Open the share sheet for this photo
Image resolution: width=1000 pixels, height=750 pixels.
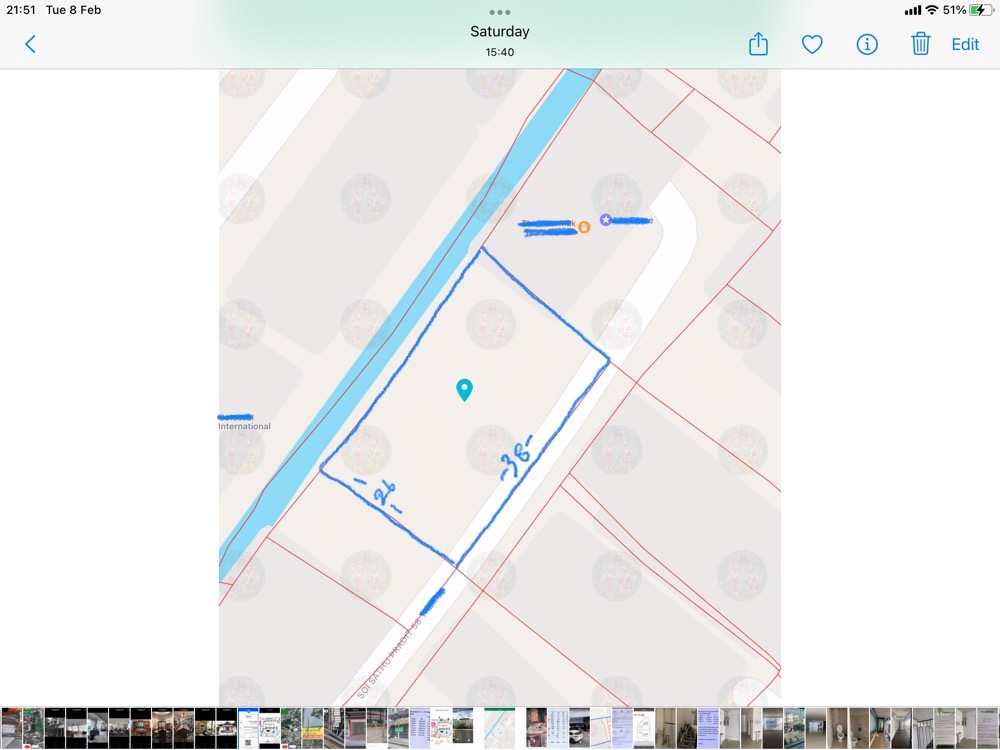pyautogui.click(x=758, y=43)
